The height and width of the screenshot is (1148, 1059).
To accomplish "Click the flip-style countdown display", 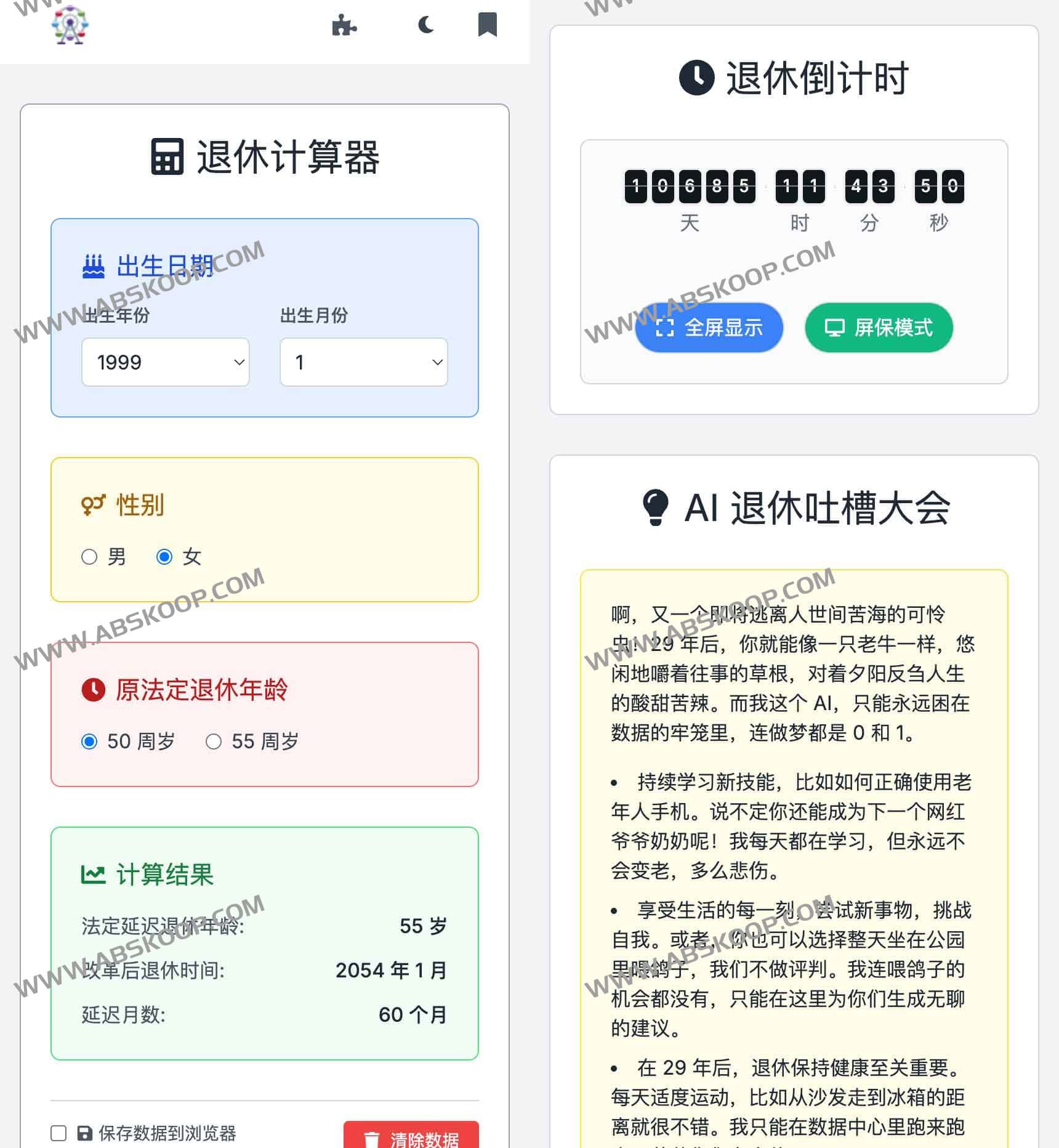I will [x=794, y=187].
